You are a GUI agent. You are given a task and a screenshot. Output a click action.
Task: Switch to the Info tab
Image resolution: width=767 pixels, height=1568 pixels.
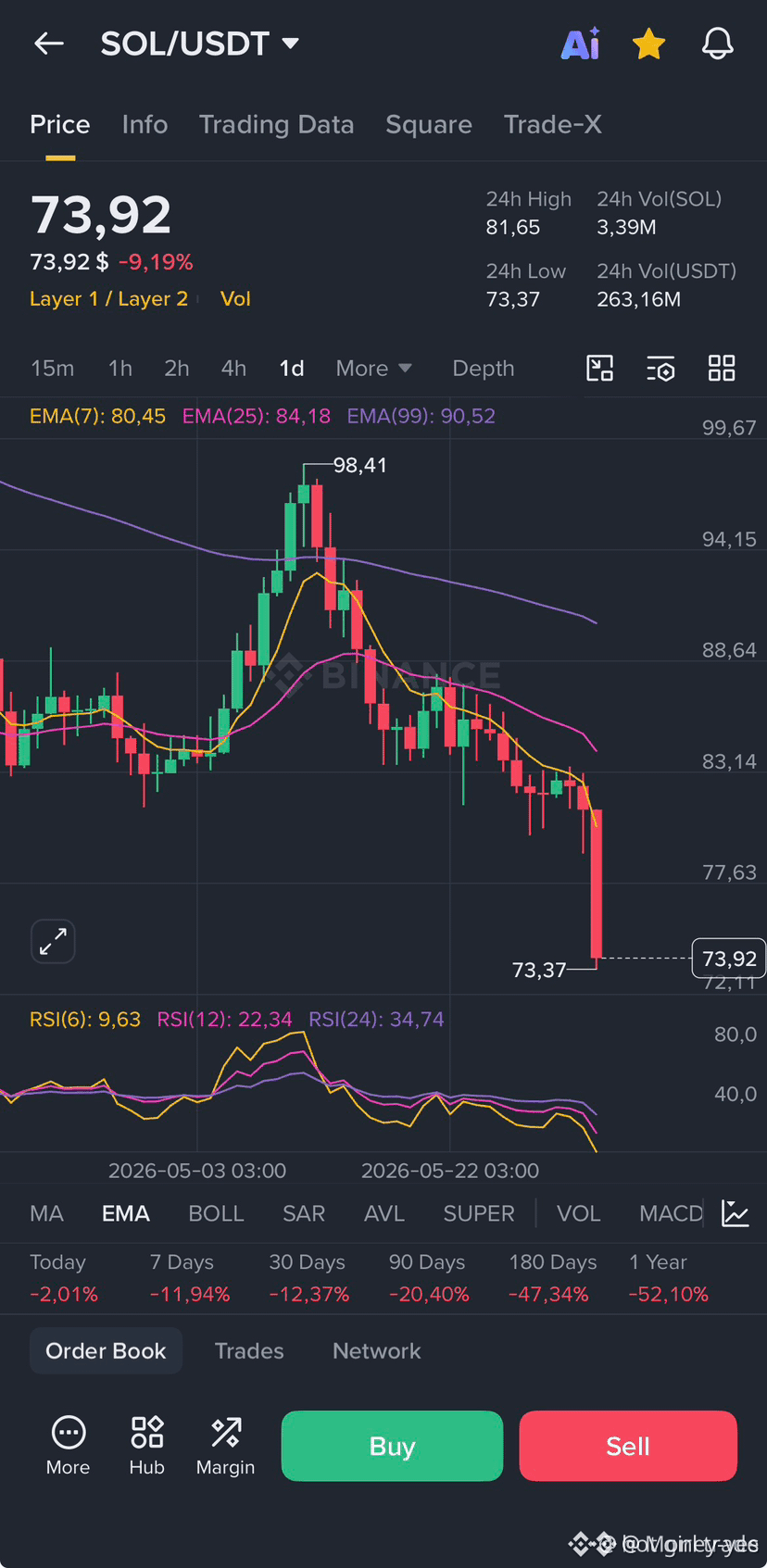[x=145, y=124]
